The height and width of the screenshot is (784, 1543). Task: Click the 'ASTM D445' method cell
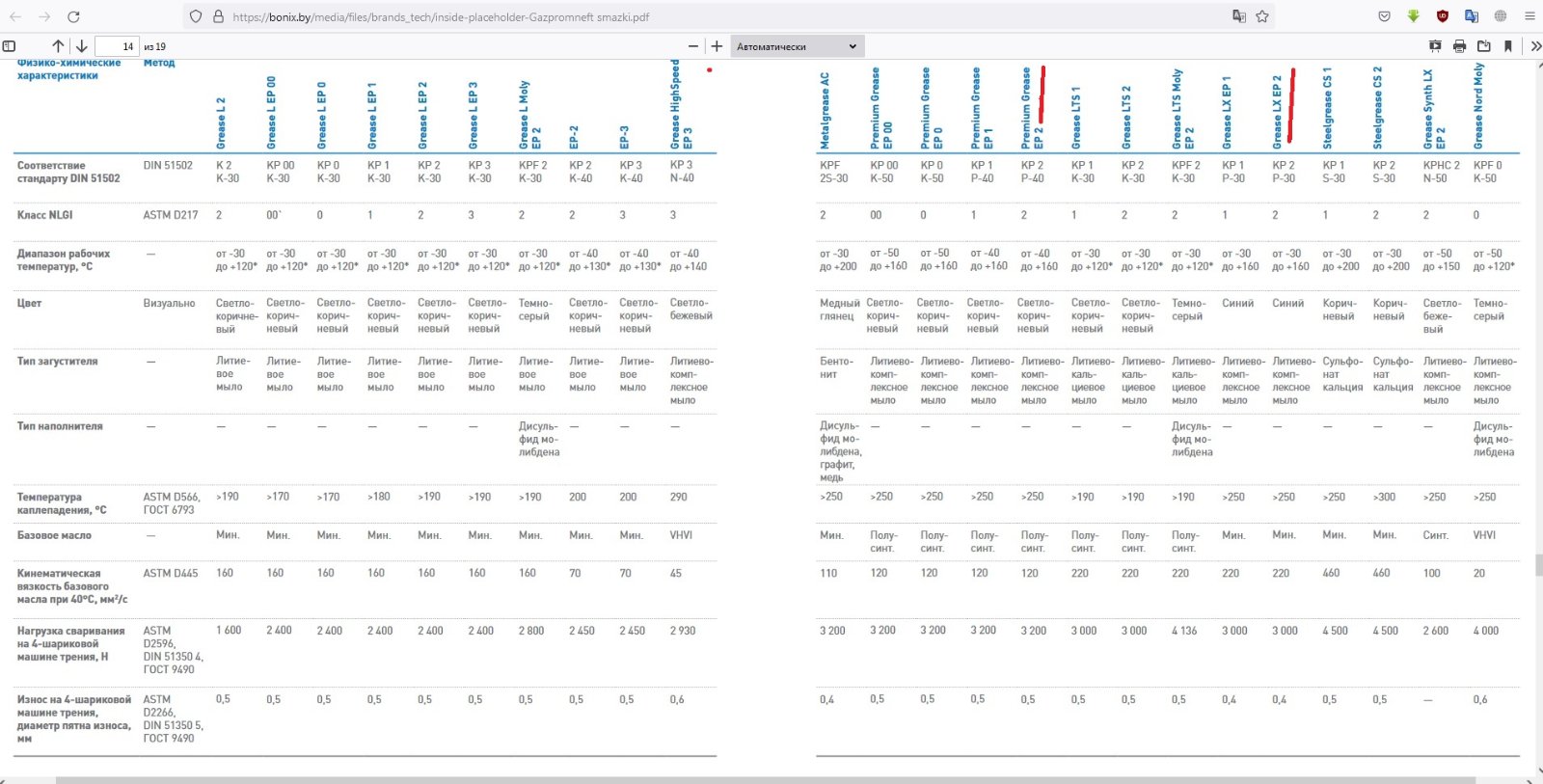coord(171,573)
